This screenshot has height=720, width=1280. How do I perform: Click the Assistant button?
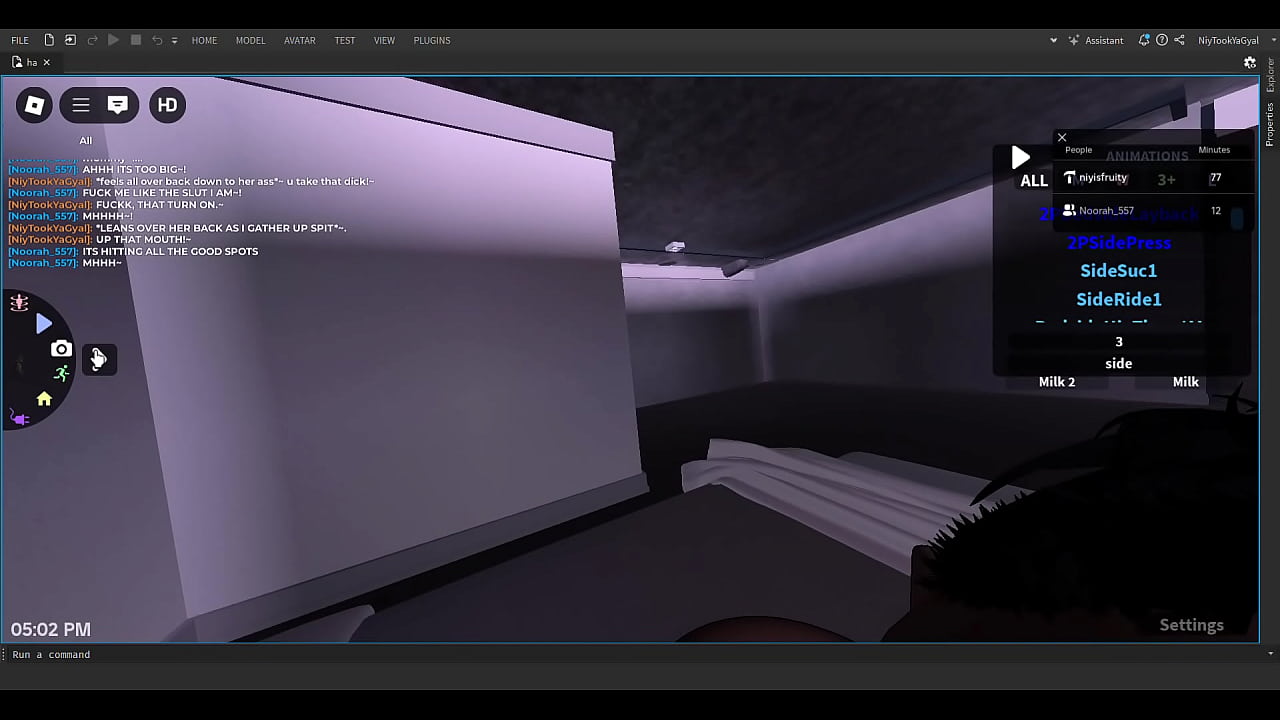coord(1097,40)
